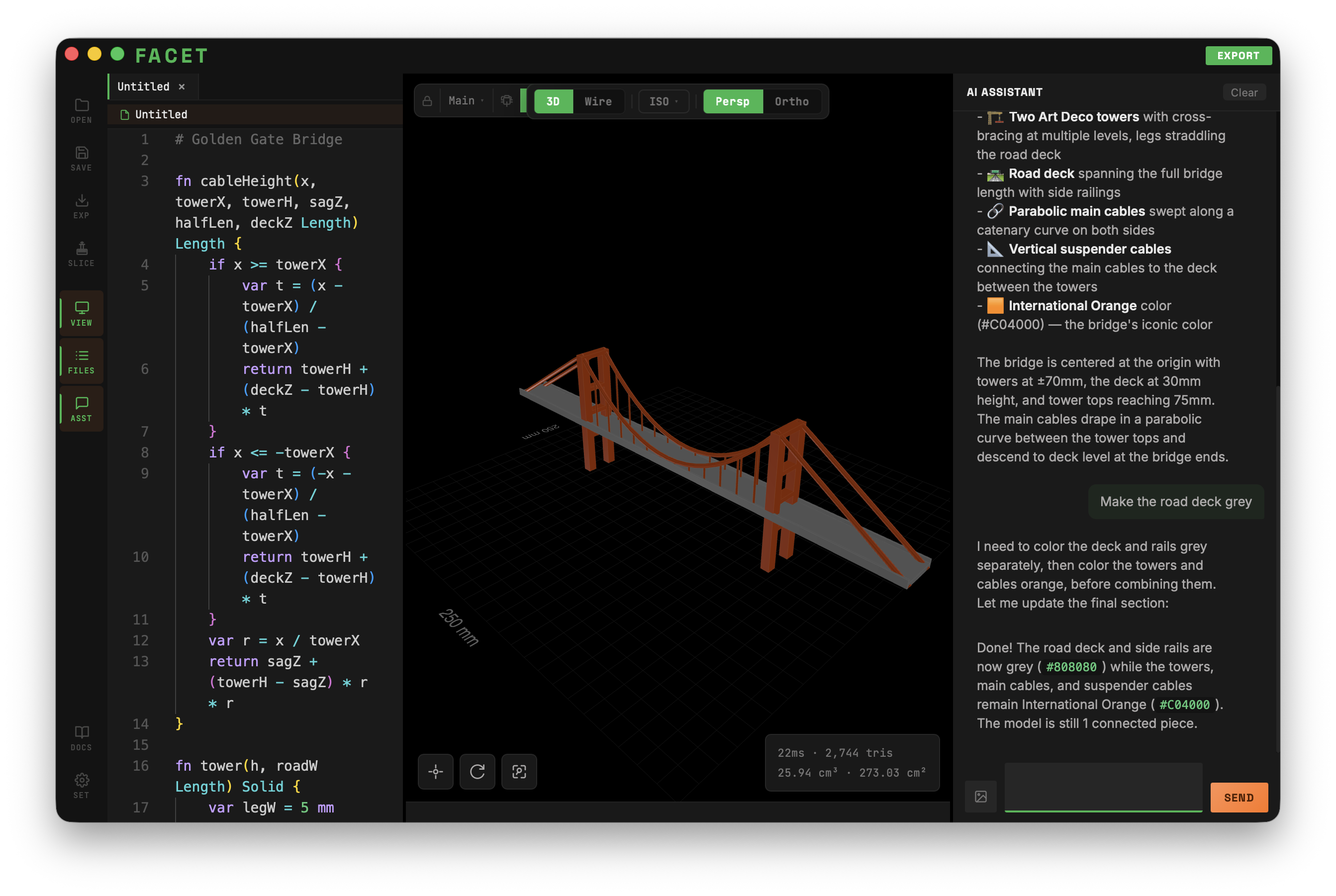
Task: Click the 'var r = x / towerX' line
Action: click(x=284, y=640)
